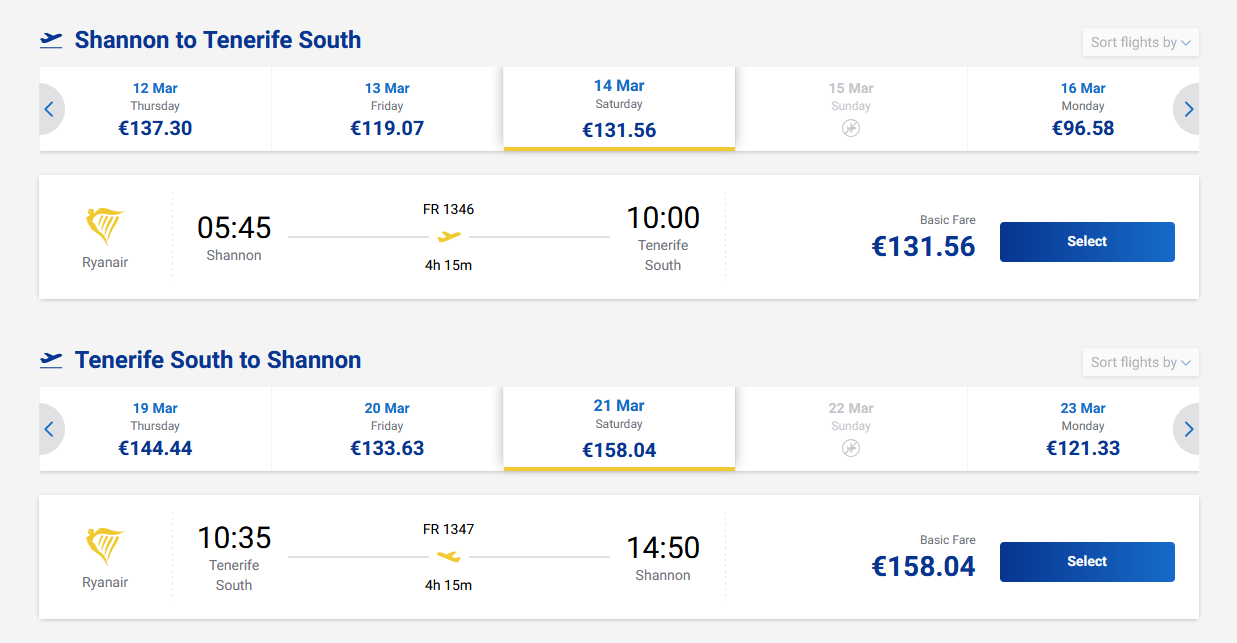Click the Ryanair logo on flight FR 1346

[x=105, y=228]
